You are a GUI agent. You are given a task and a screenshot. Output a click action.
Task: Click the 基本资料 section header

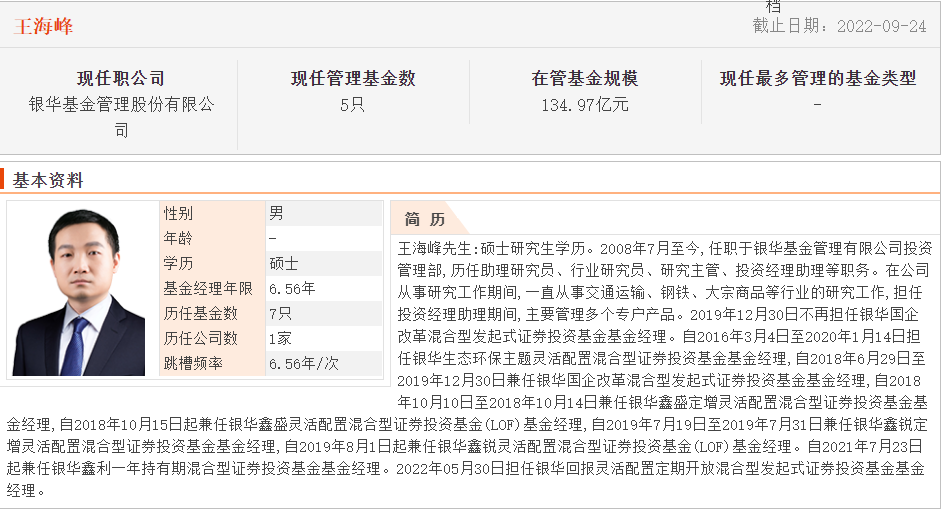48,180
